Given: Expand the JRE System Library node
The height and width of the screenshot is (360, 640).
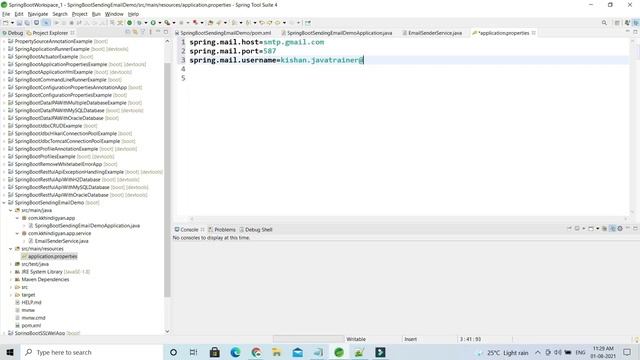Looking at the screenshot, I should (x=11, y=272).
